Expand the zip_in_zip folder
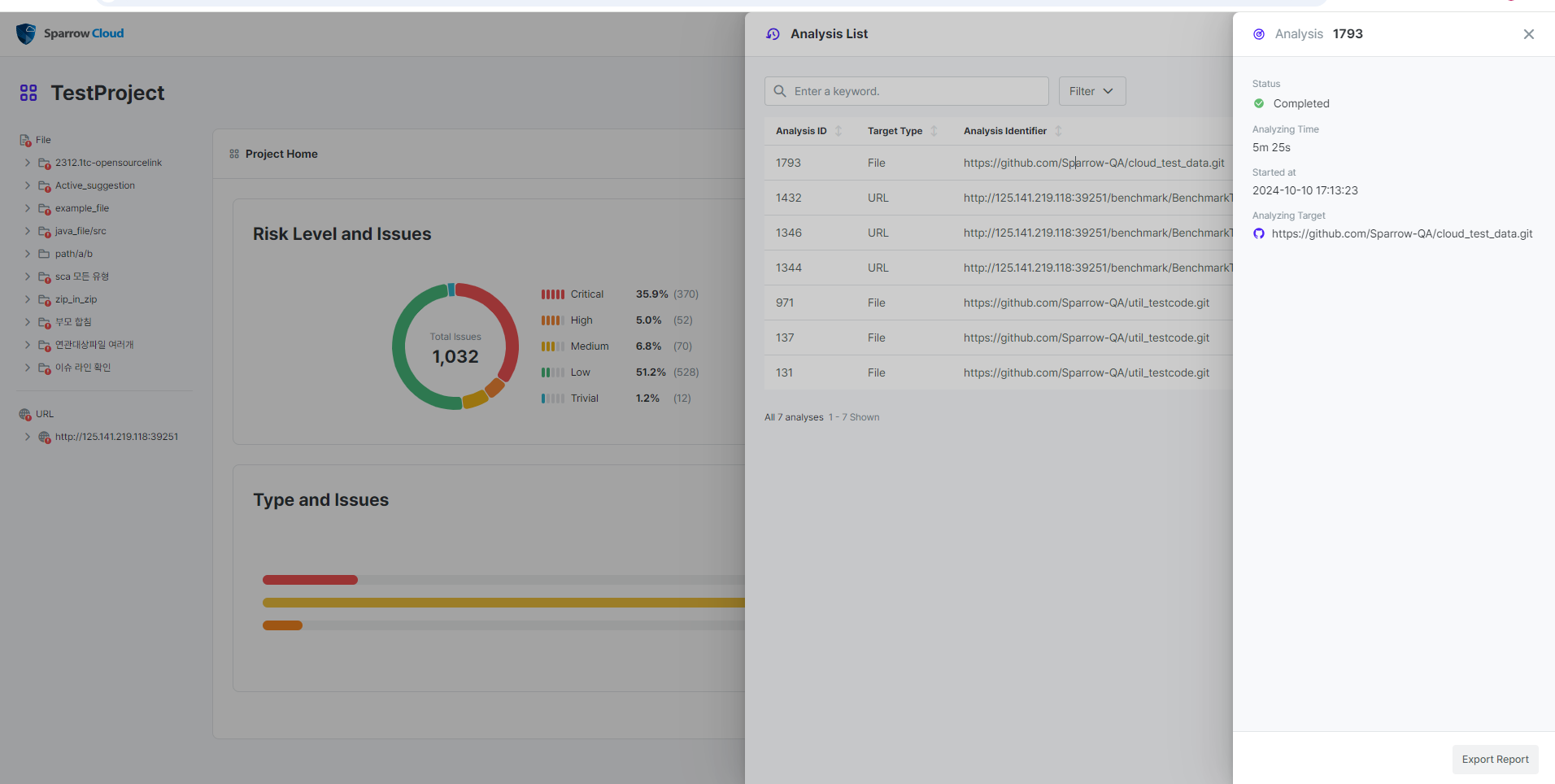1555x784 pixels. pyautogui.click(x=28, y=299)
